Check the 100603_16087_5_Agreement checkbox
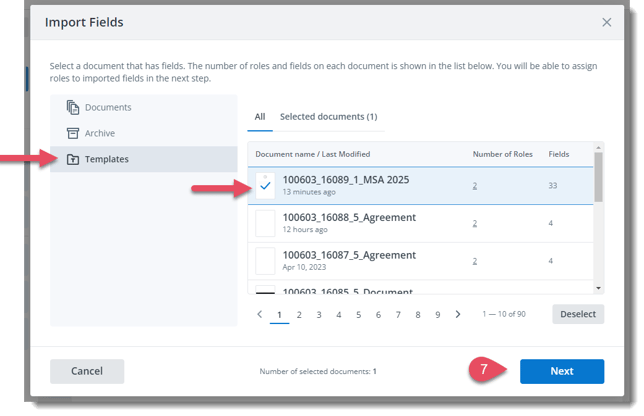This screenshot has height=416, width=644. 265,261
